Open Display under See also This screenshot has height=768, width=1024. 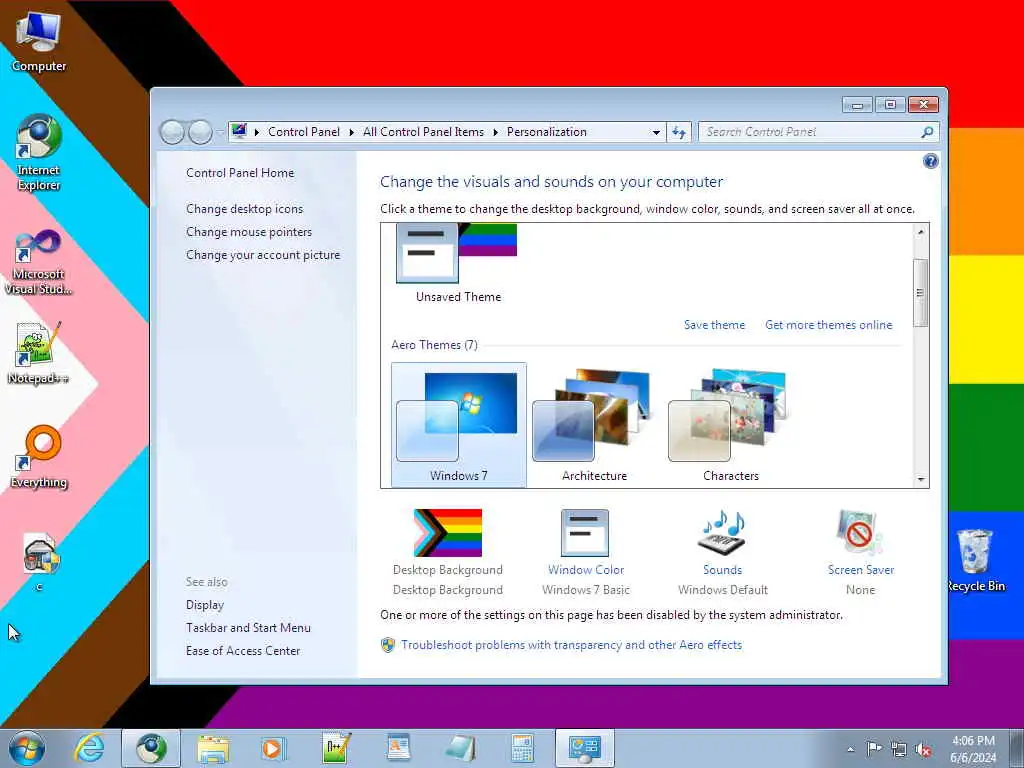pos(204,605)
